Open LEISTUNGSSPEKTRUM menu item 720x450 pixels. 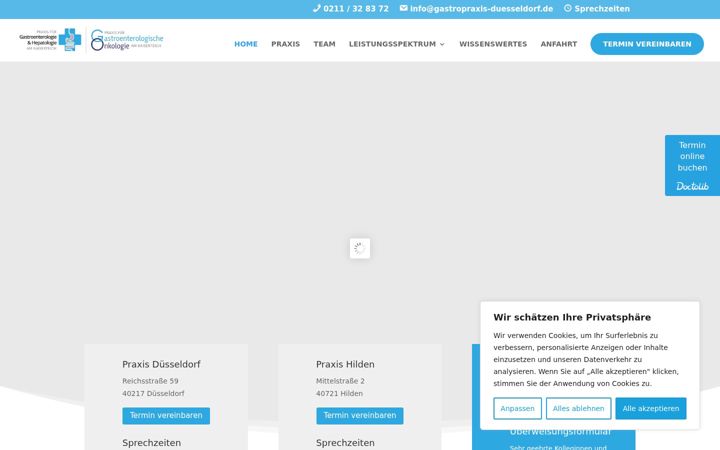coord(392,44)
